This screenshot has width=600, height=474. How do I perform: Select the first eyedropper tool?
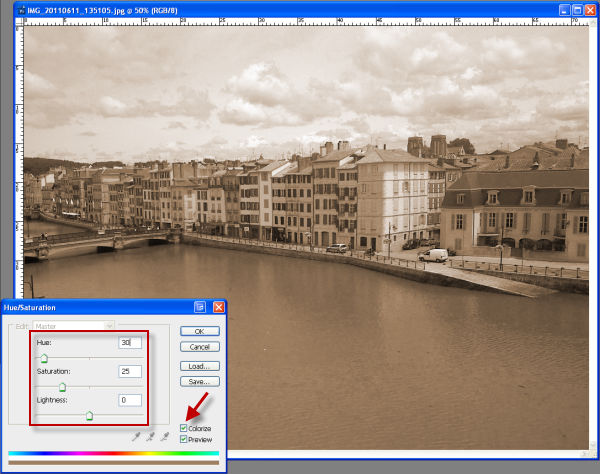(x=137, y=436)
